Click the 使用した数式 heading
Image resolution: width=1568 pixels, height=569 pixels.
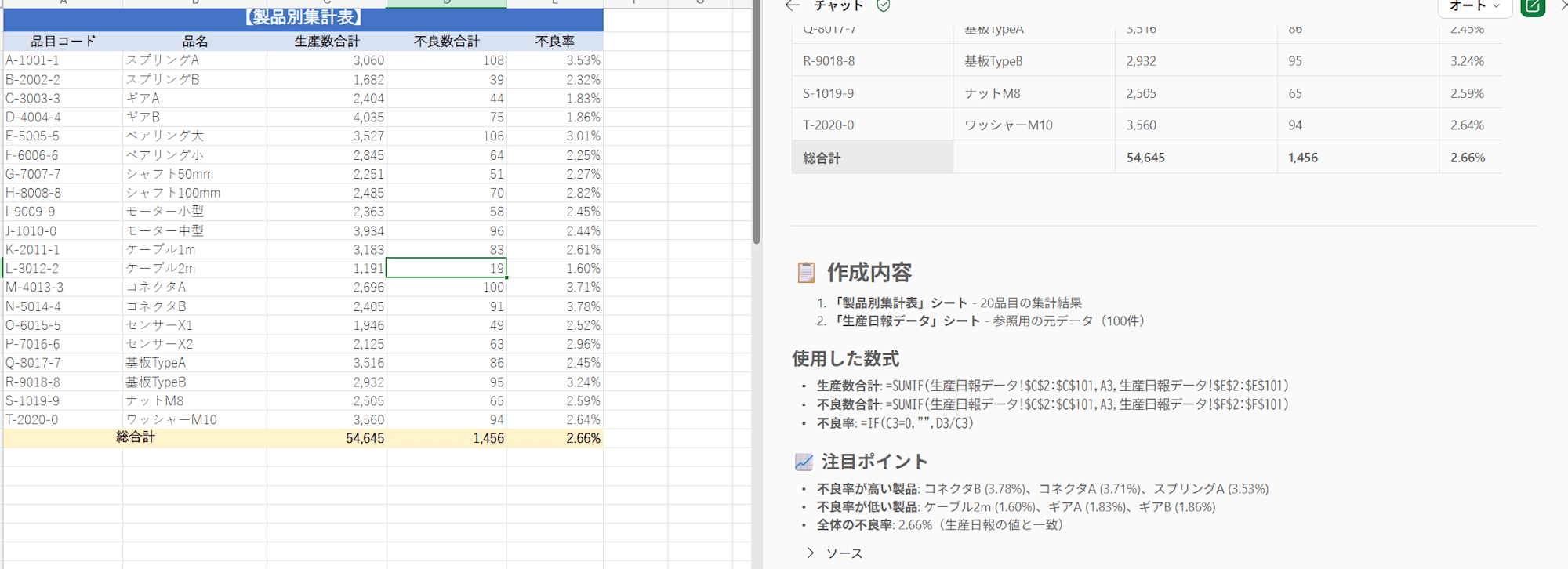click(x=845, y=359)
